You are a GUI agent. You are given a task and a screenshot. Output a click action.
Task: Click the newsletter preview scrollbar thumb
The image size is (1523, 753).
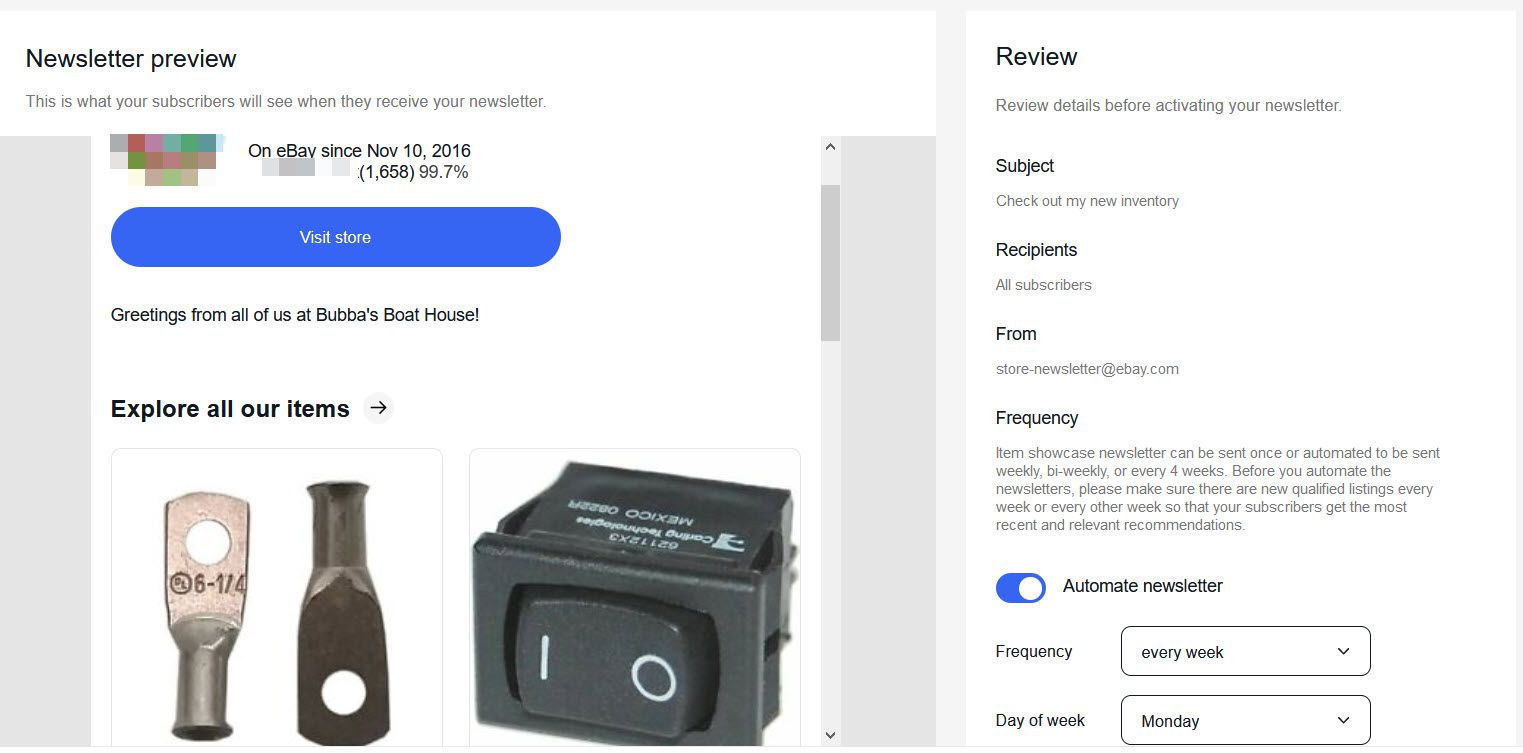click(830, 262)
